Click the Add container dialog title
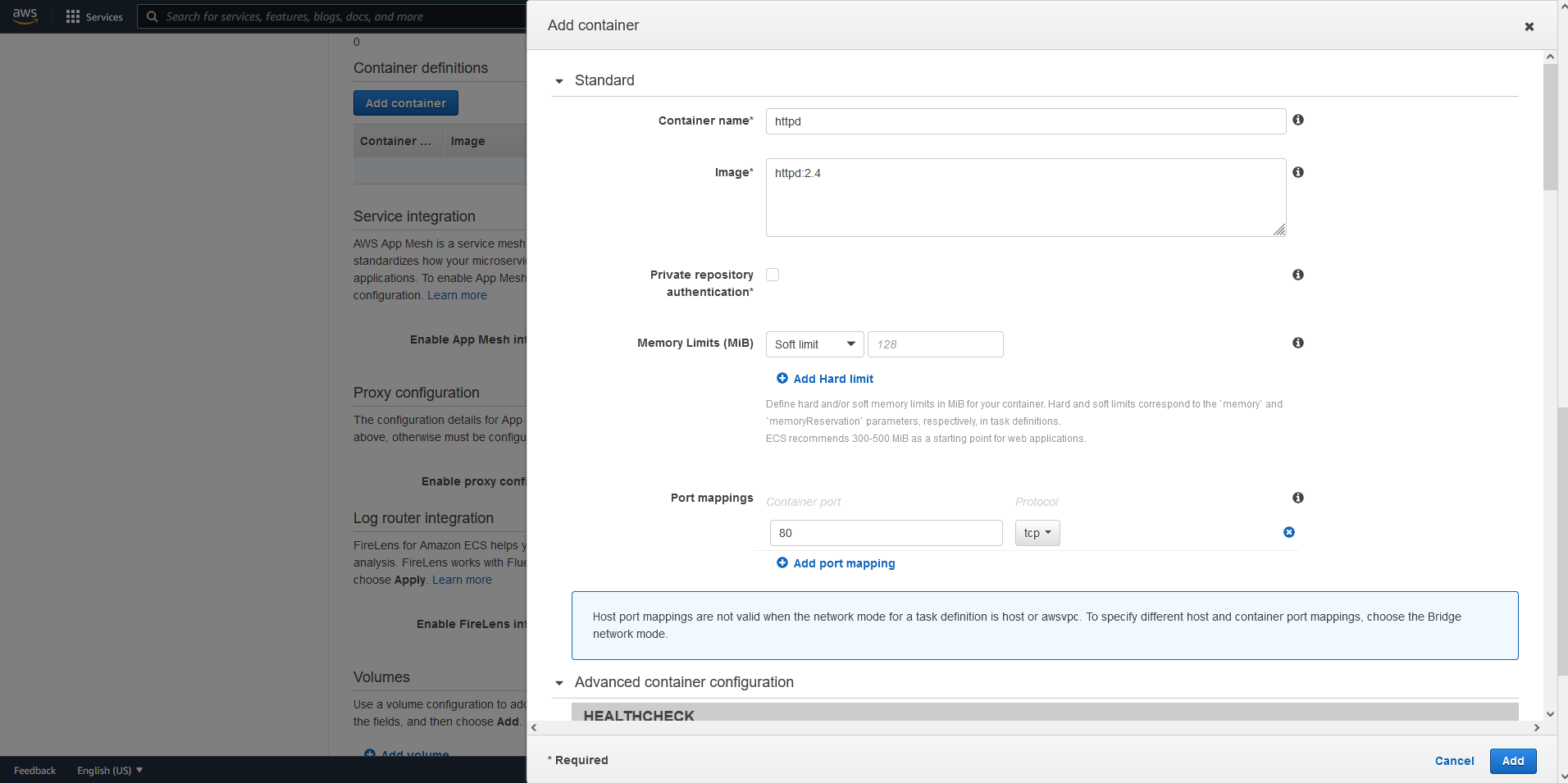 click(x=593, y=25)
